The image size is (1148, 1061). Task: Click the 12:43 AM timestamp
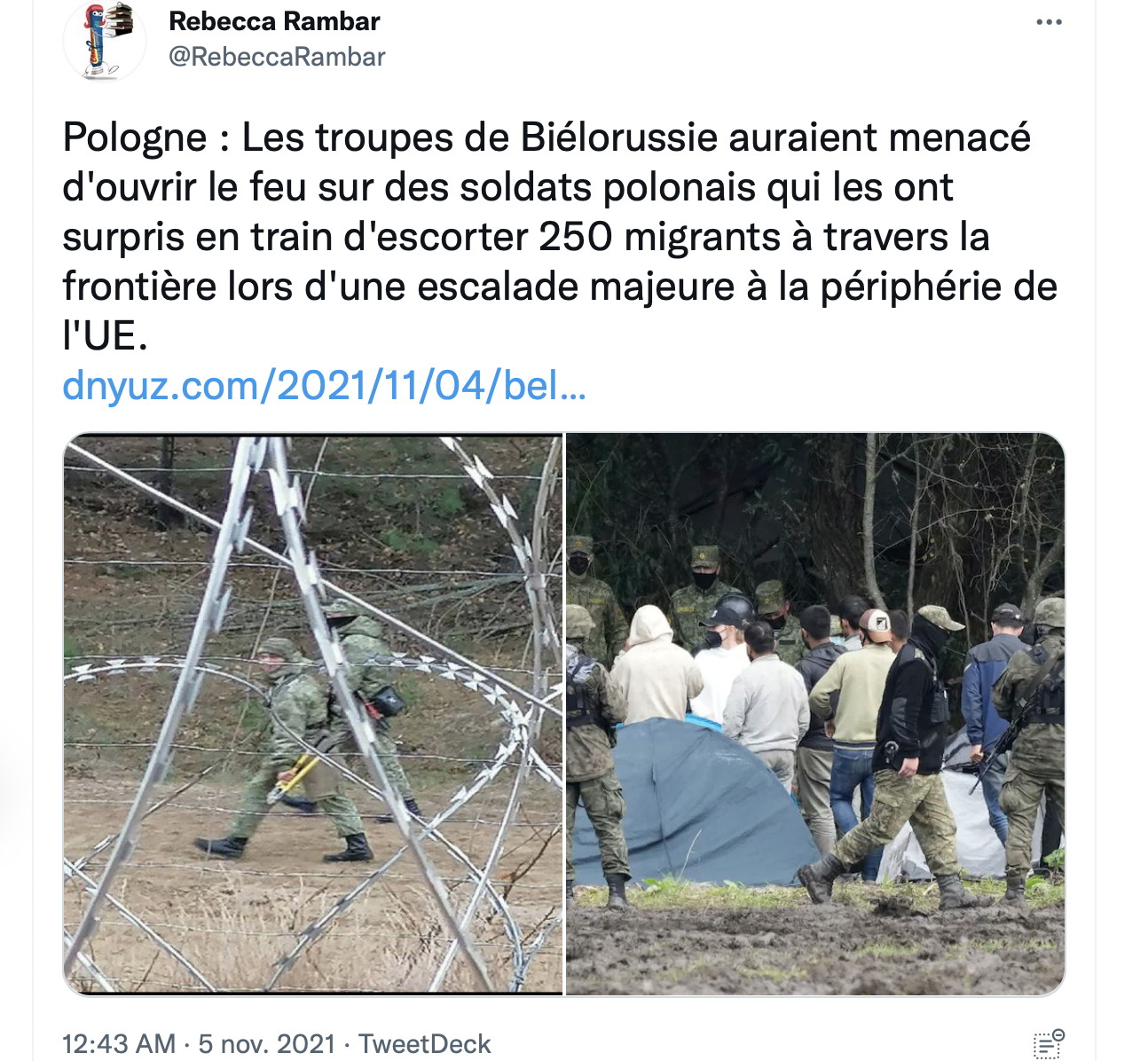click(x=119, y=1044)
